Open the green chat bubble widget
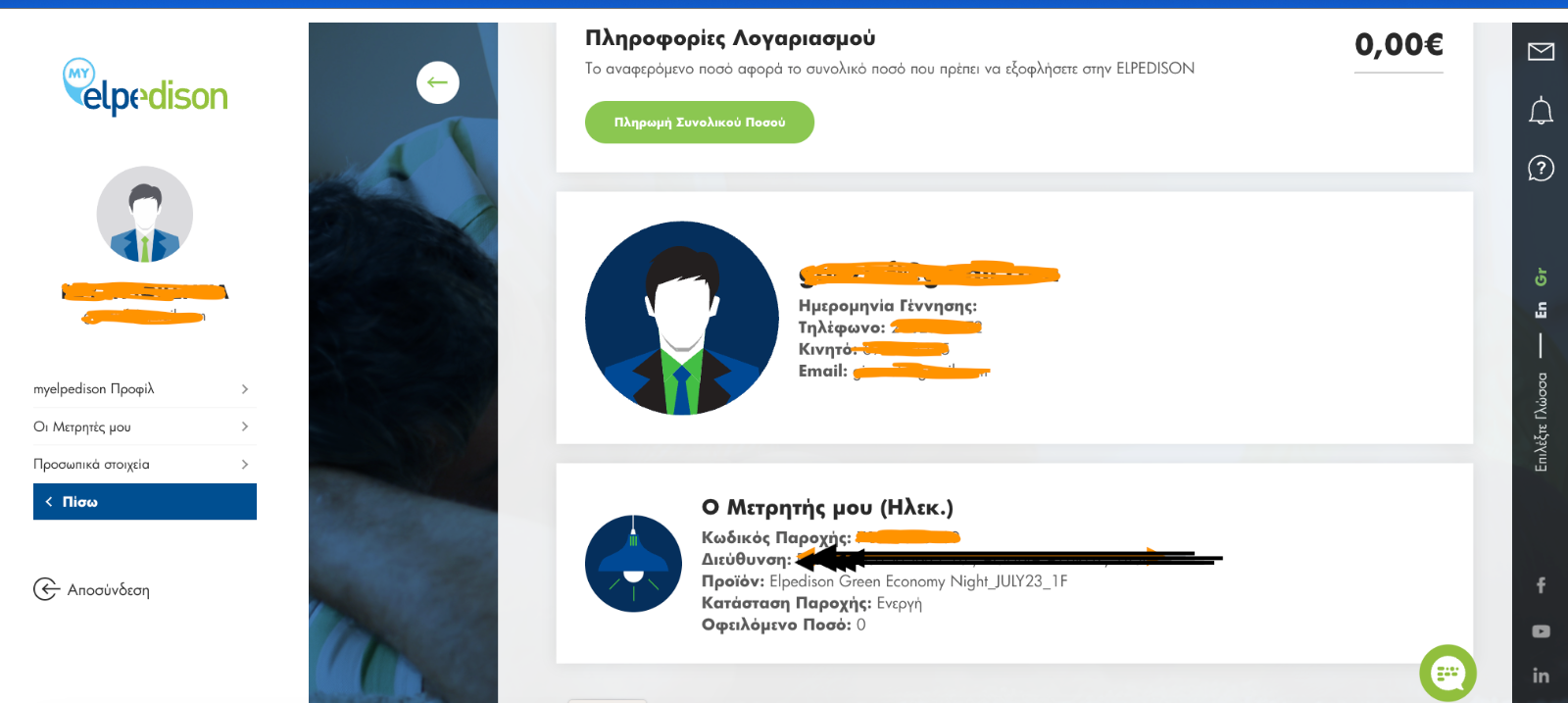This screenshot has height=703, width=1568. coord(1447,673)
